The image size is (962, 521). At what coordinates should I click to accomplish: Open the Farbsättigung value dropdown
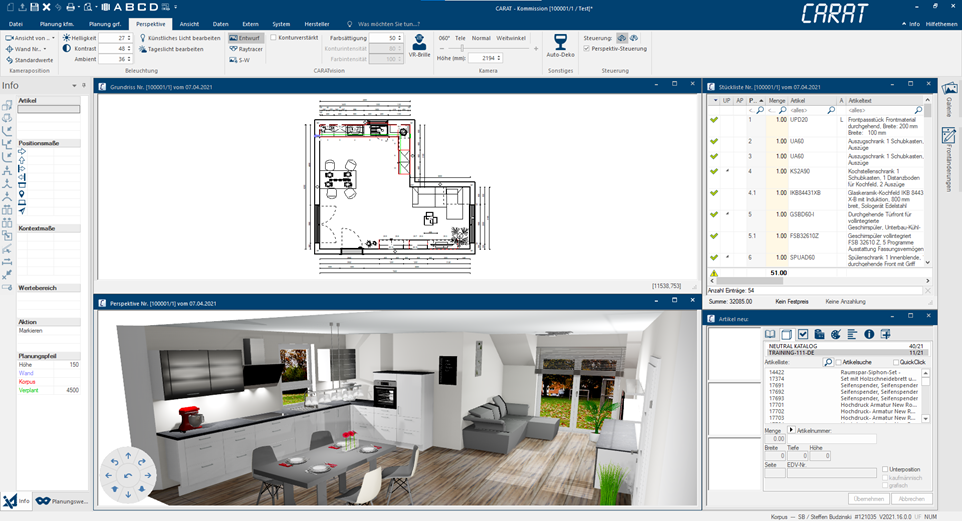click(399, 37)
